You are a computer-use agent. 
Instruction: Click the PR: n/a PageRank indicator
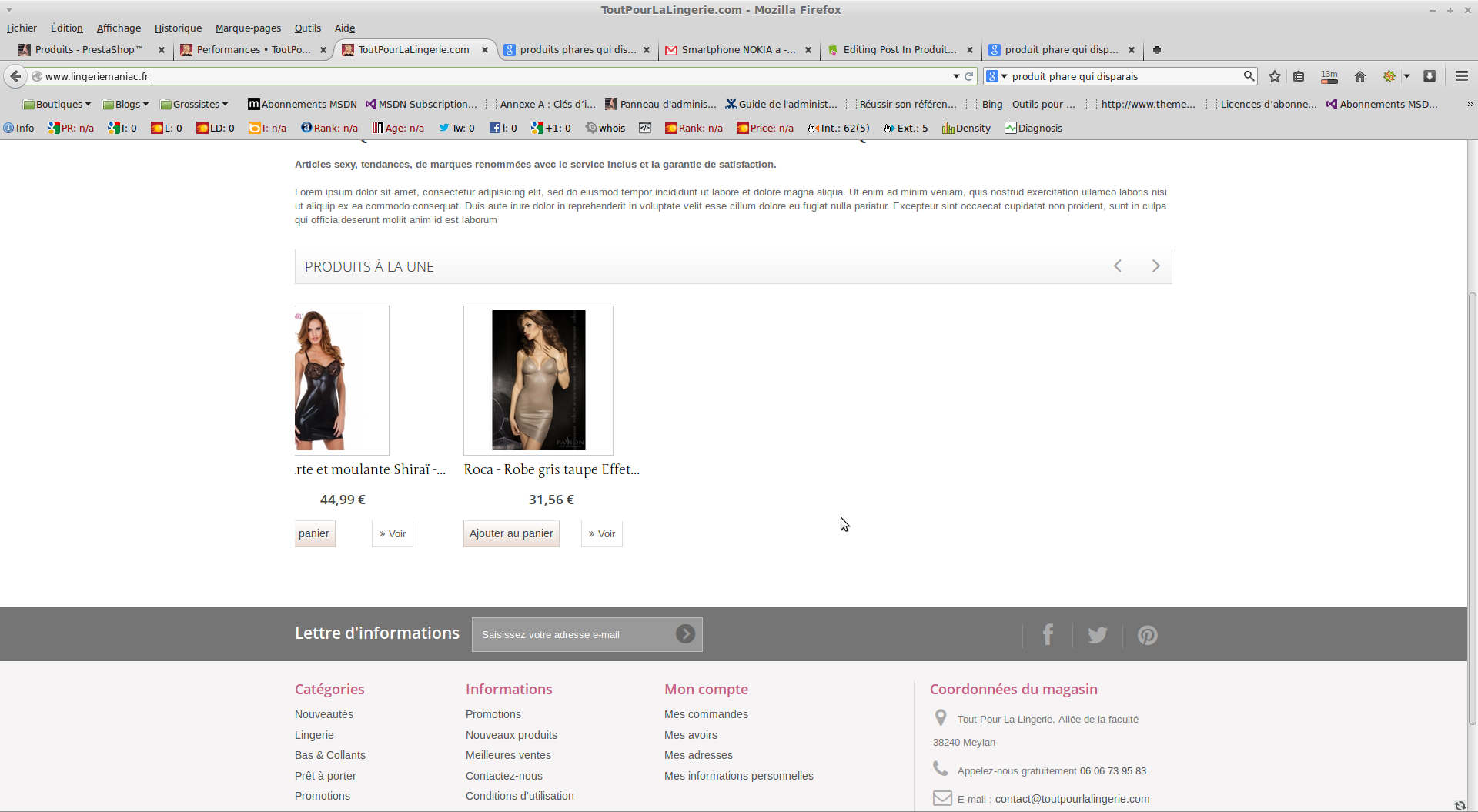point(71,129)
